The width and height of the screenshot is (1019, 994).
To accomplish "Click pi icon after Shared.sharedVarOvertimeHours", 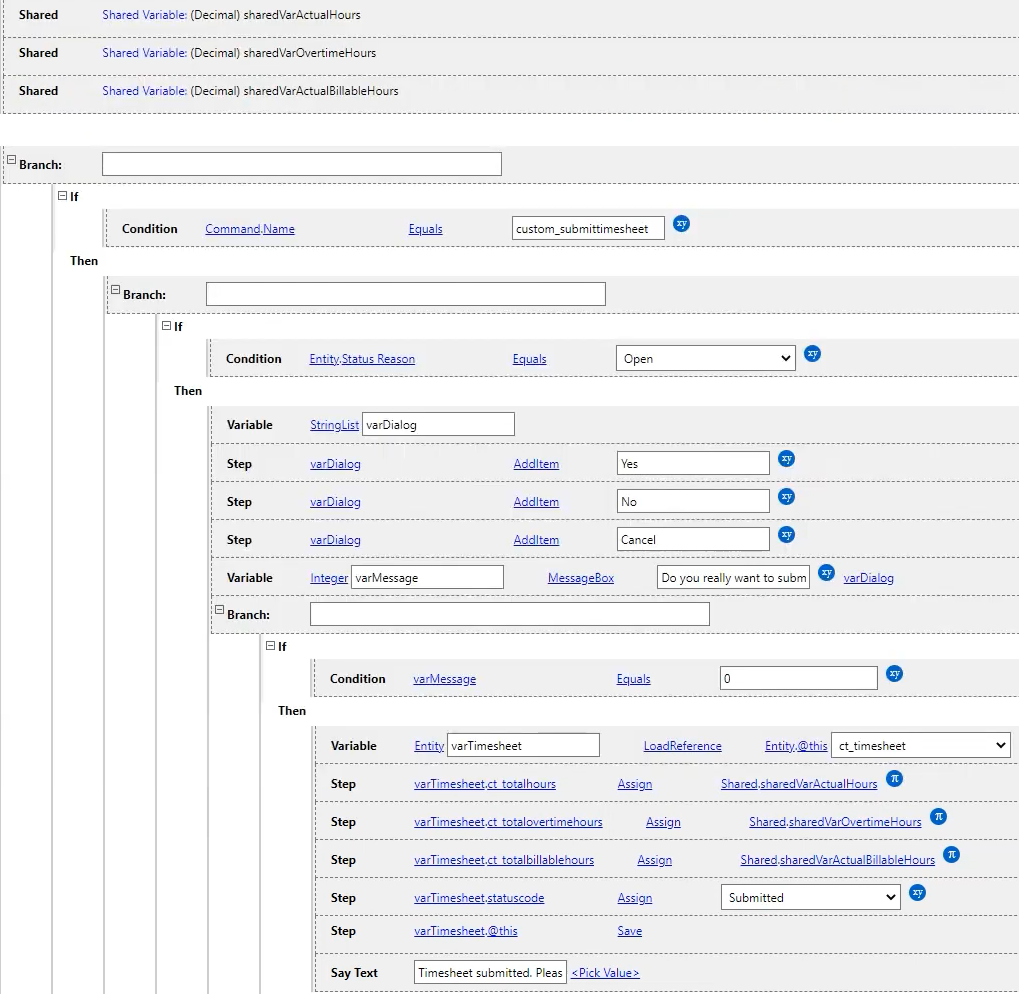I will (938, 817).
